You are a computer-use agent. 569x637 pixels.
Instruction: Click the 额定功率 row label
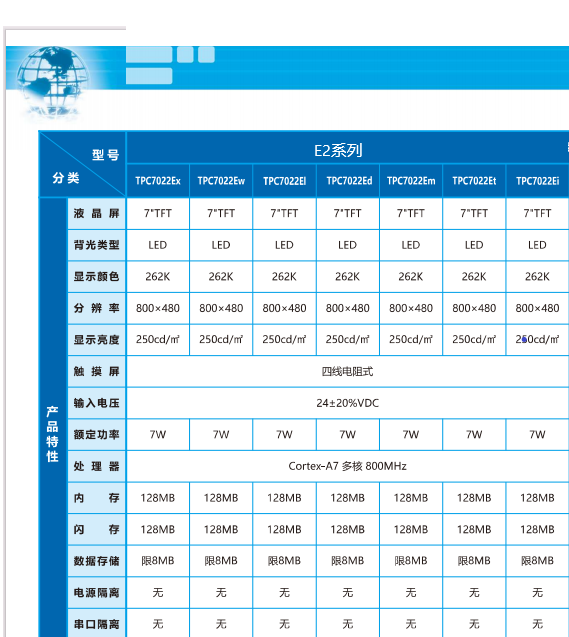[96, 435]
